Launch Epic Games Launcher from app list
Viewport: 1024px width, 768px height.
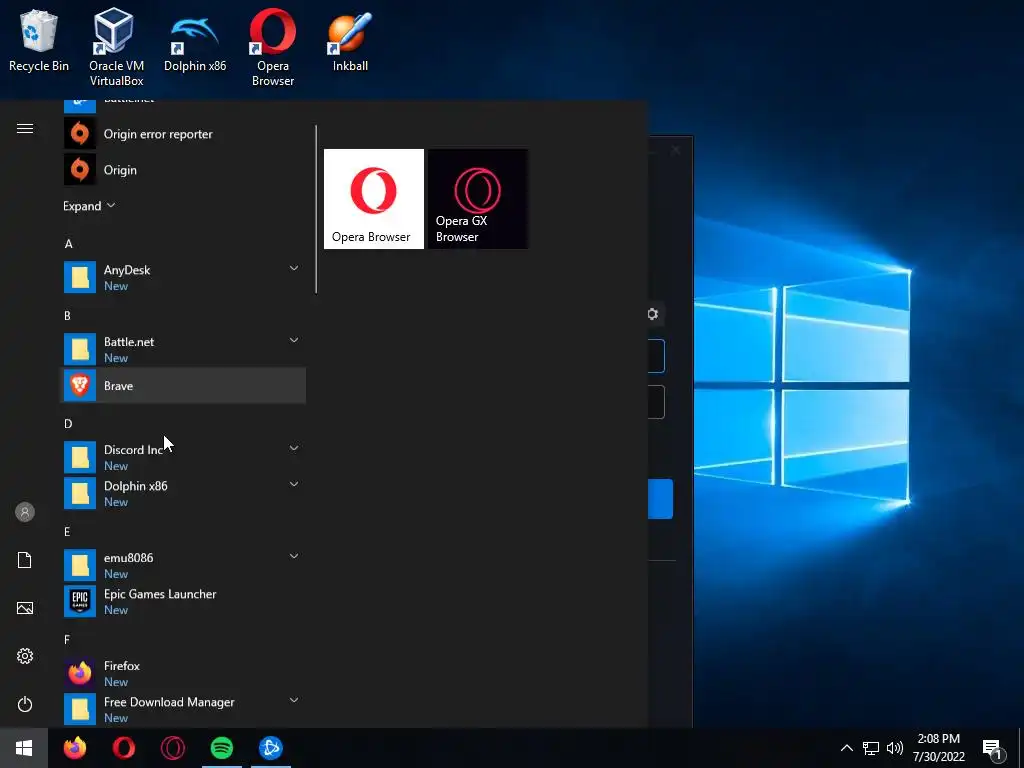tap(183, 601)
